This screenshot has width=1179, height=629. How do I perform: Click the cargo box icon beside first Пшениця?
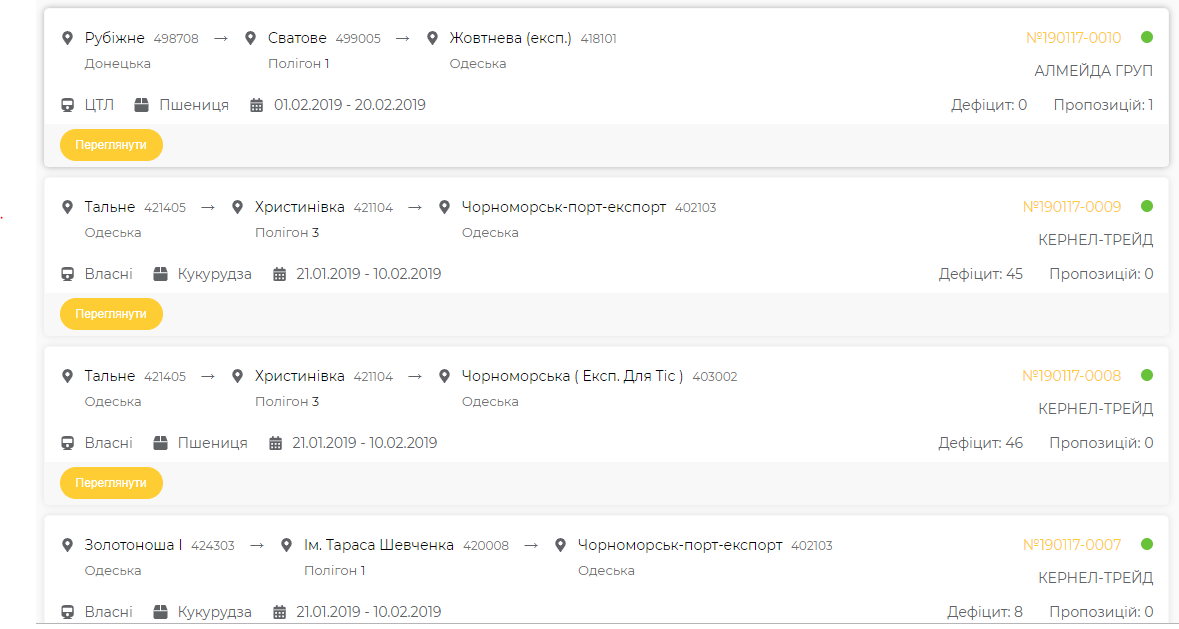[x=141, y=105]
